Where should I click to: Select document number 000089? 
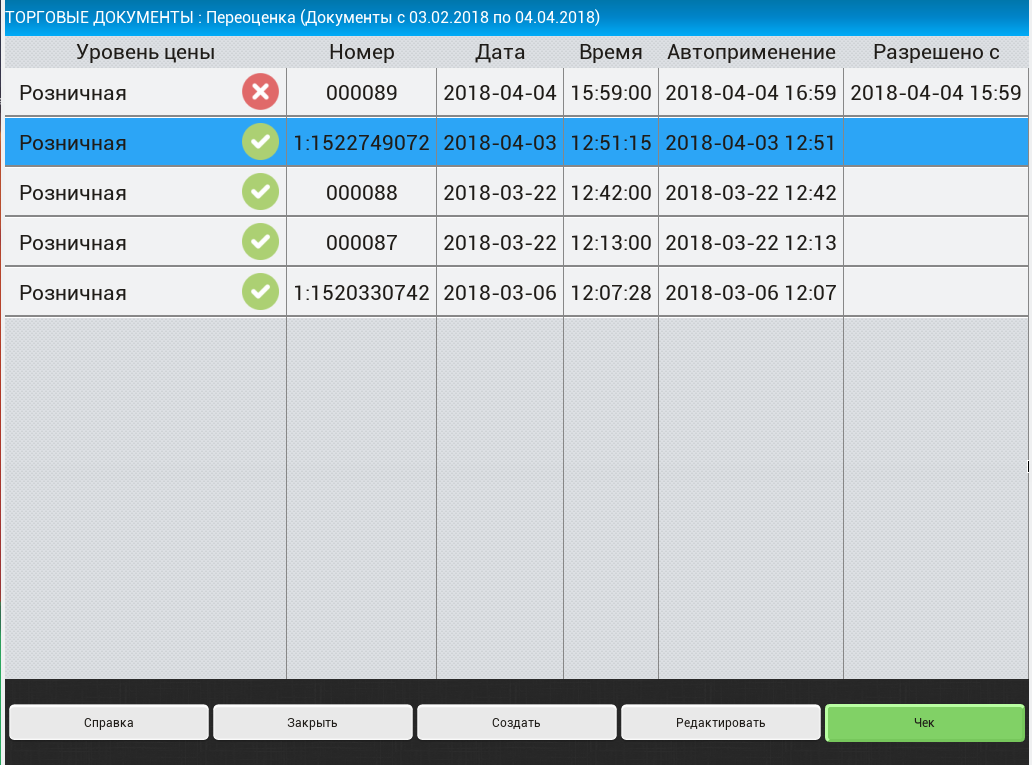[x=361, y=93]
